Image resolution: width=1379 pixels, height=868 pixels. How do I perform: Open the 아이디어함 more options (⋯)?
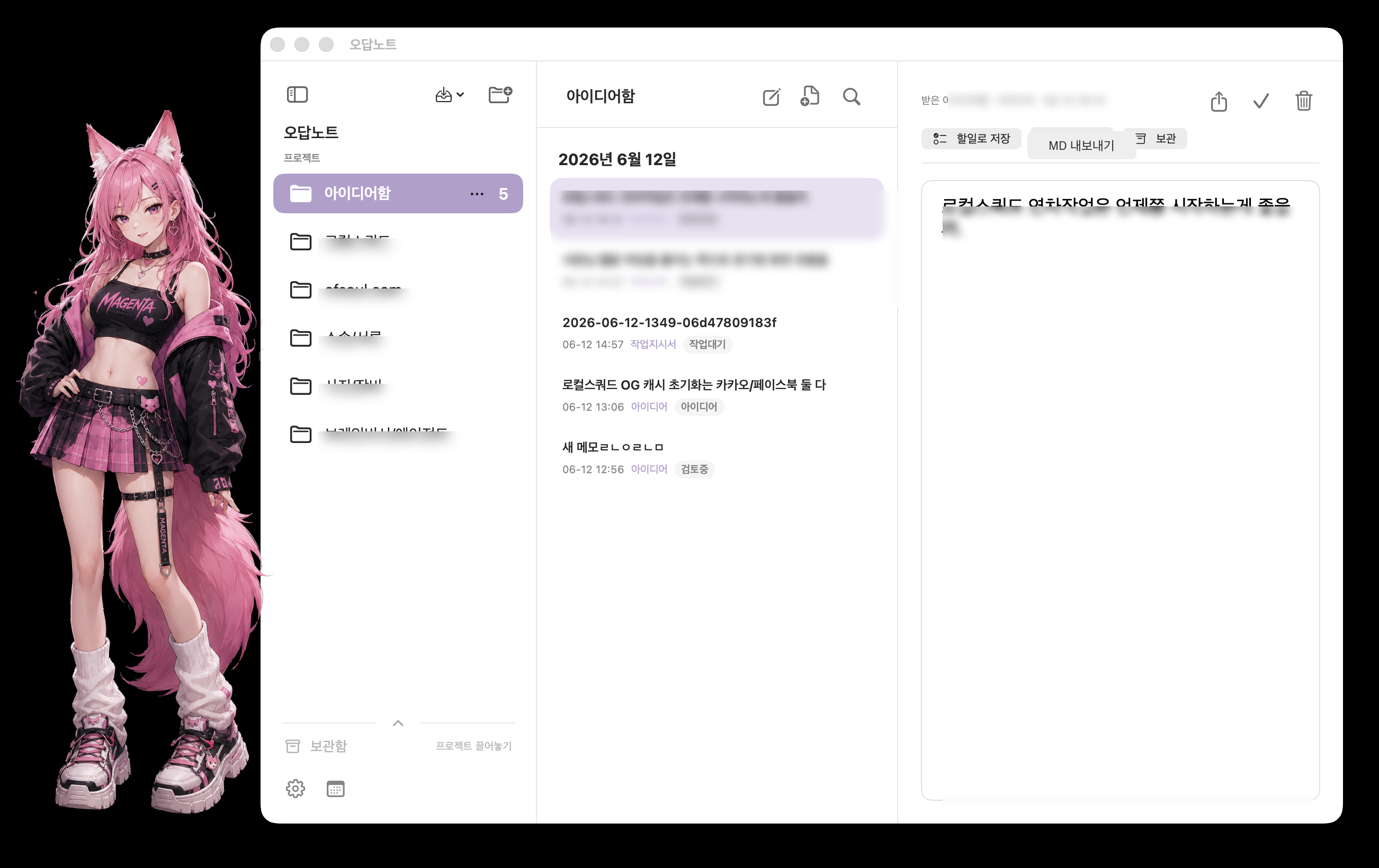pos(477,194)
